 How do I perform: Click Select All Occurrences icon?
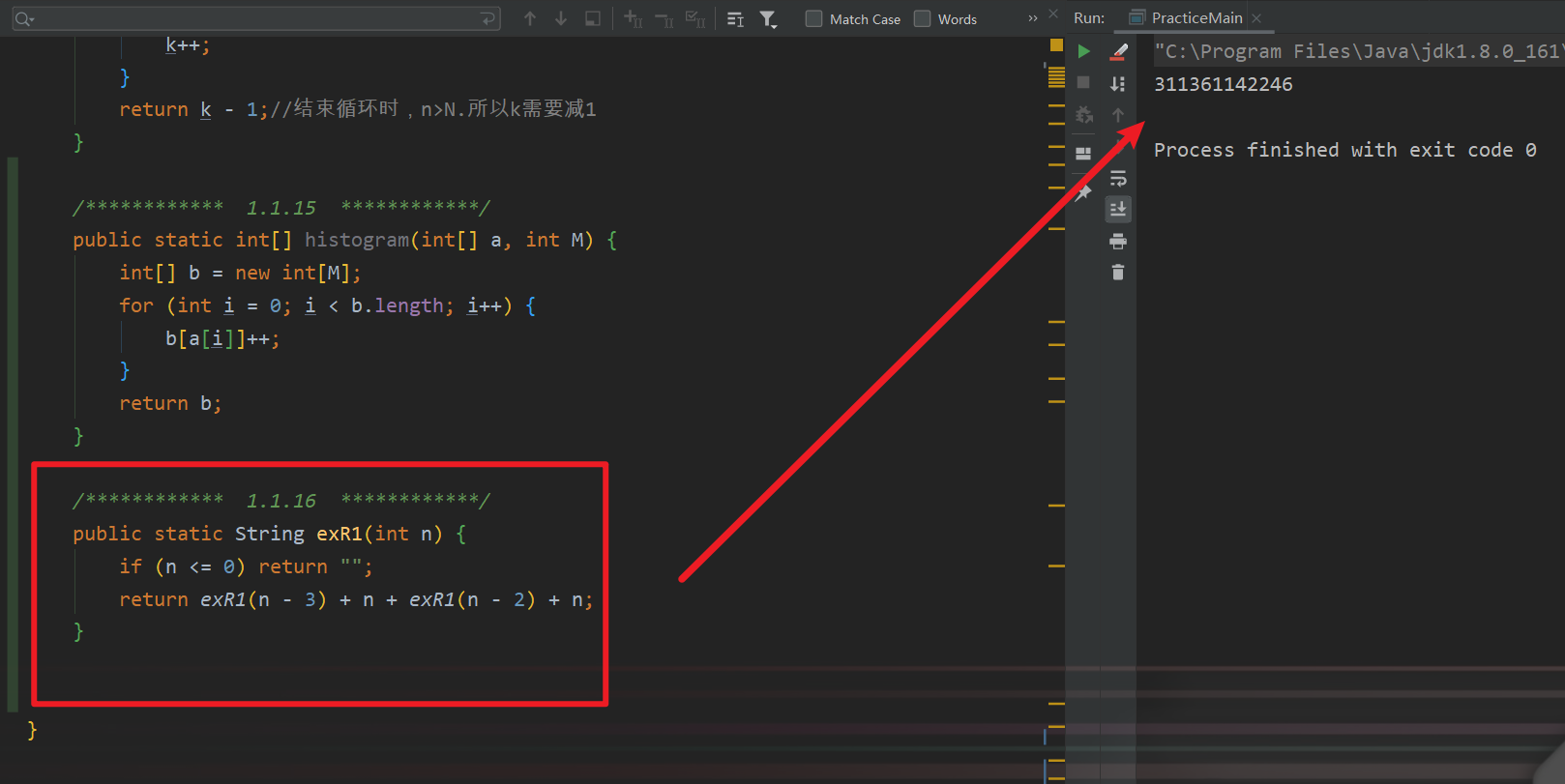click(695, 18)
